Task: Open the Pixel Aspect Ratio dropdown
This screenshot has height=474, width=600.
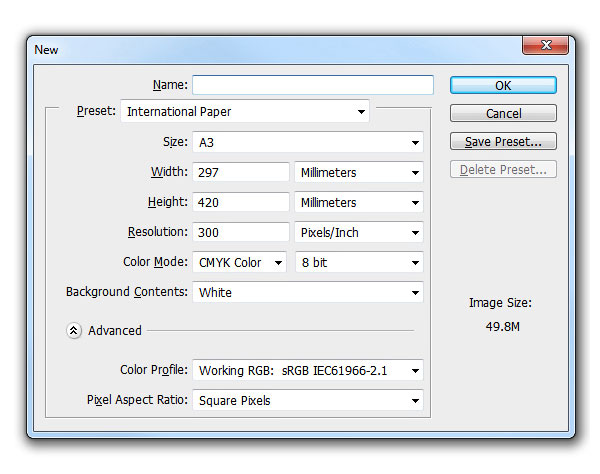Action: 308,400
